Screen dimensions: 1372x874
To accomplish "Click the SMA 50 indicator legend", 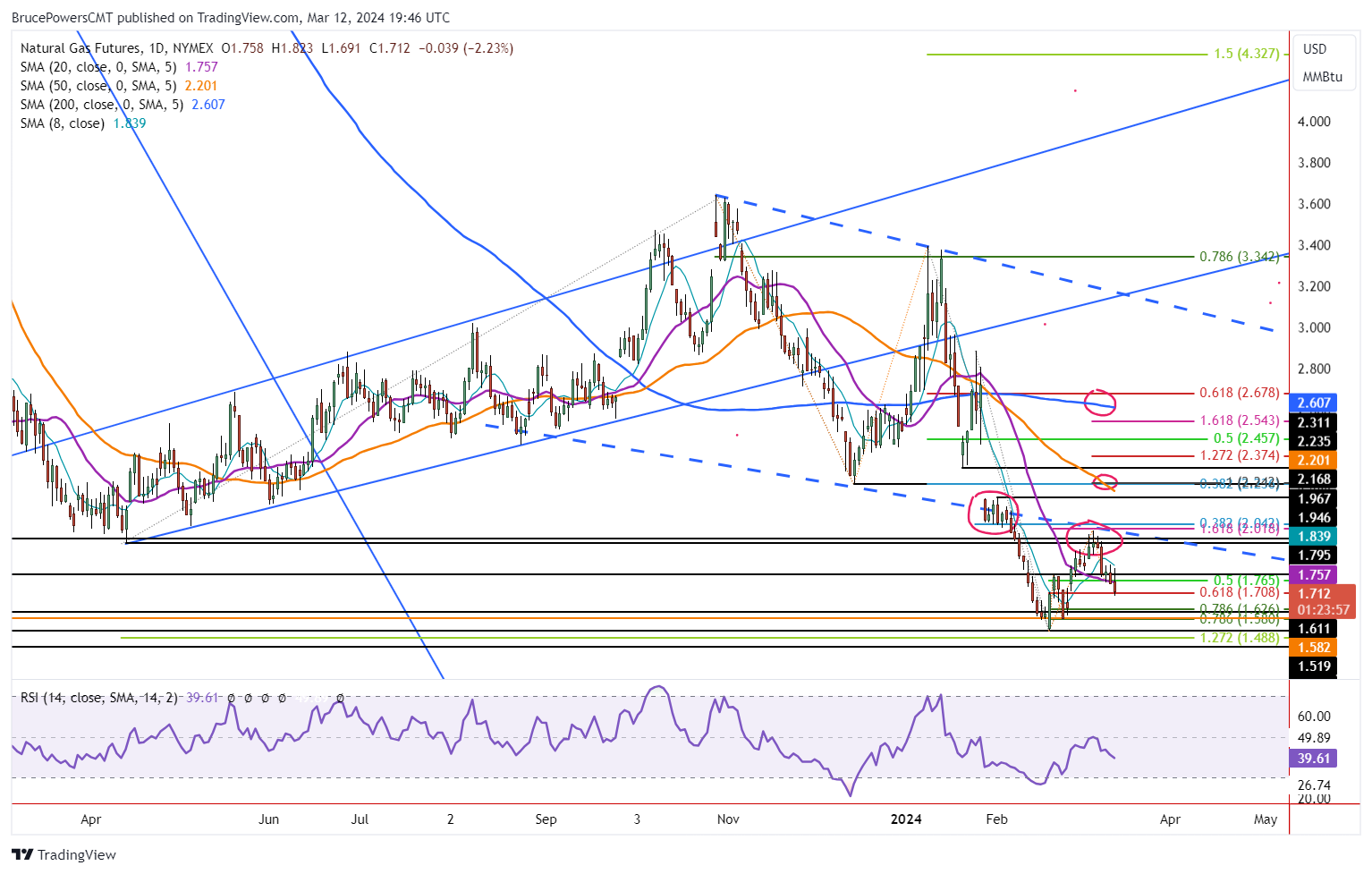I will 119,86.
